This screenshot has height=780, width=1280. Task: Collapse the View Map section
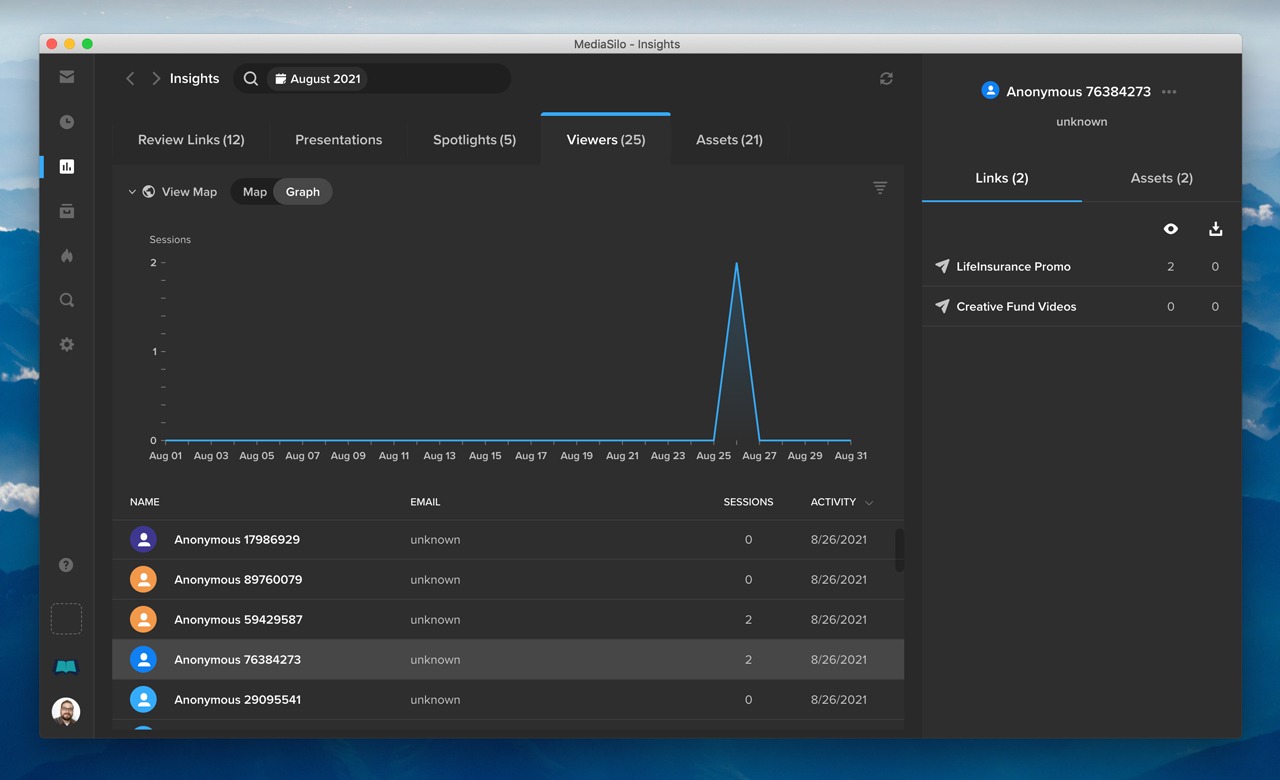pyautogui.click(x=132, y=191)
